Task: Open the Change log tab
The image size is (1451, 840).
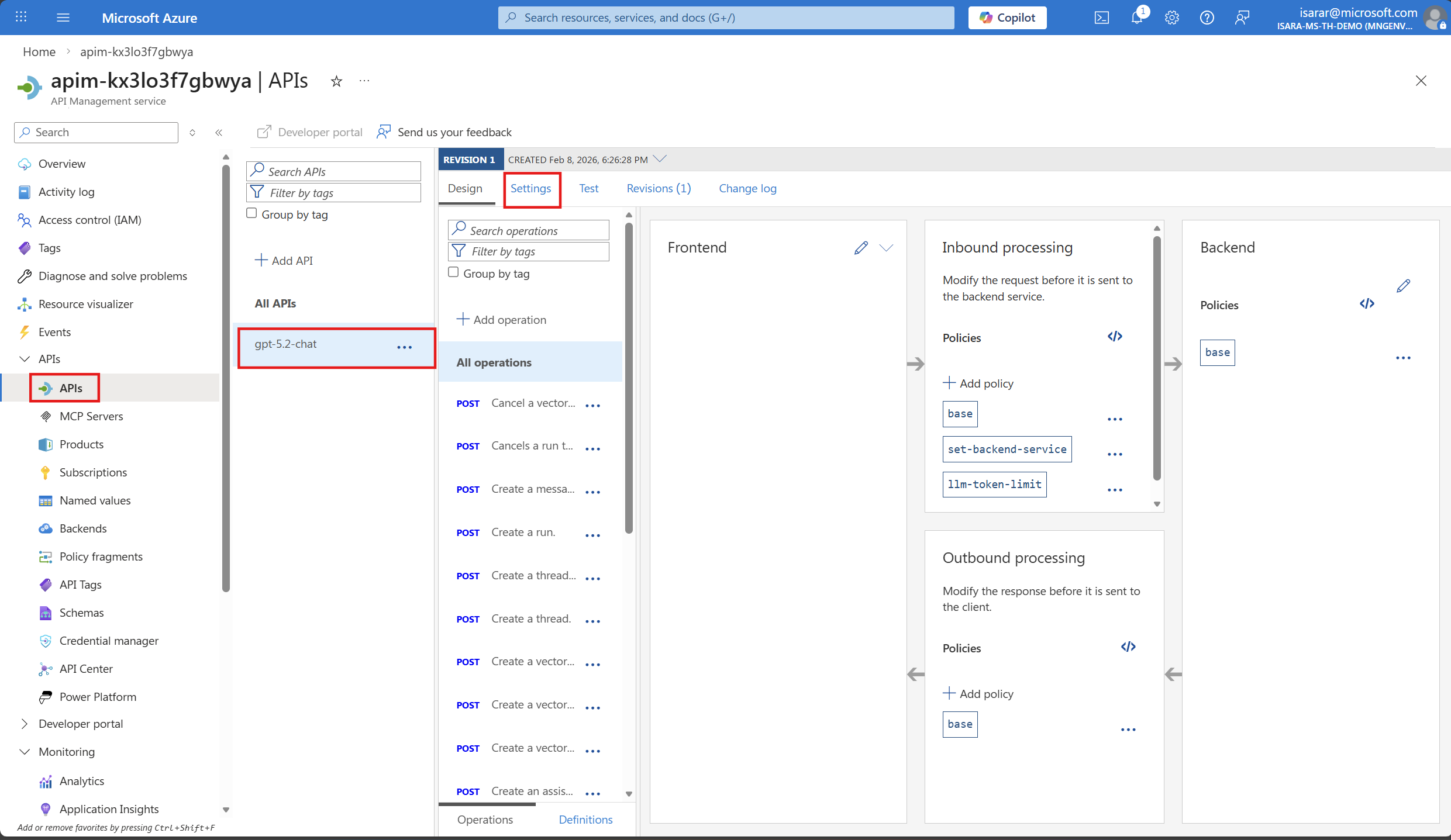Action: 747,188
